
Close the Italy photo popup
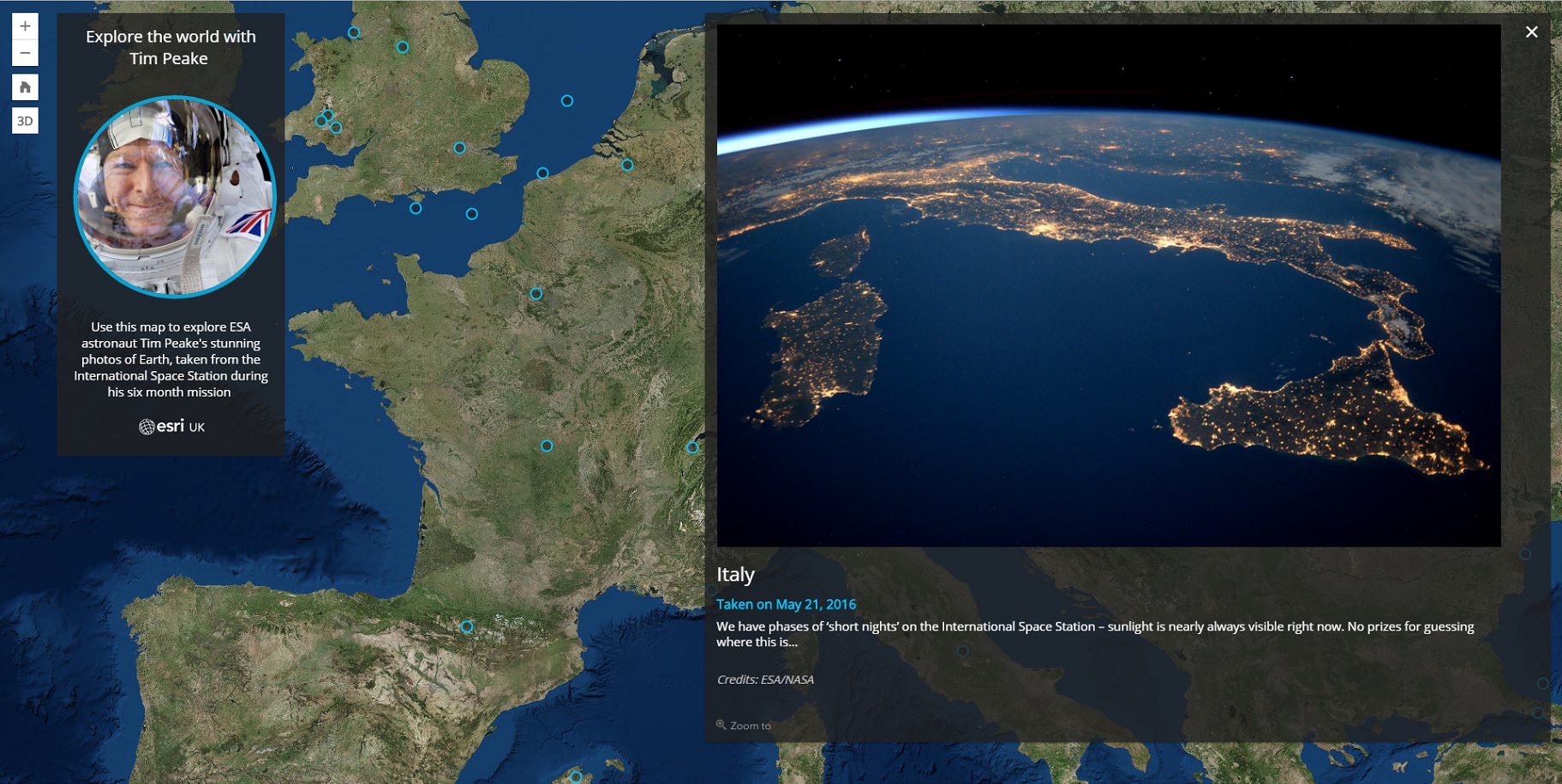click(x=1531, y=32)
